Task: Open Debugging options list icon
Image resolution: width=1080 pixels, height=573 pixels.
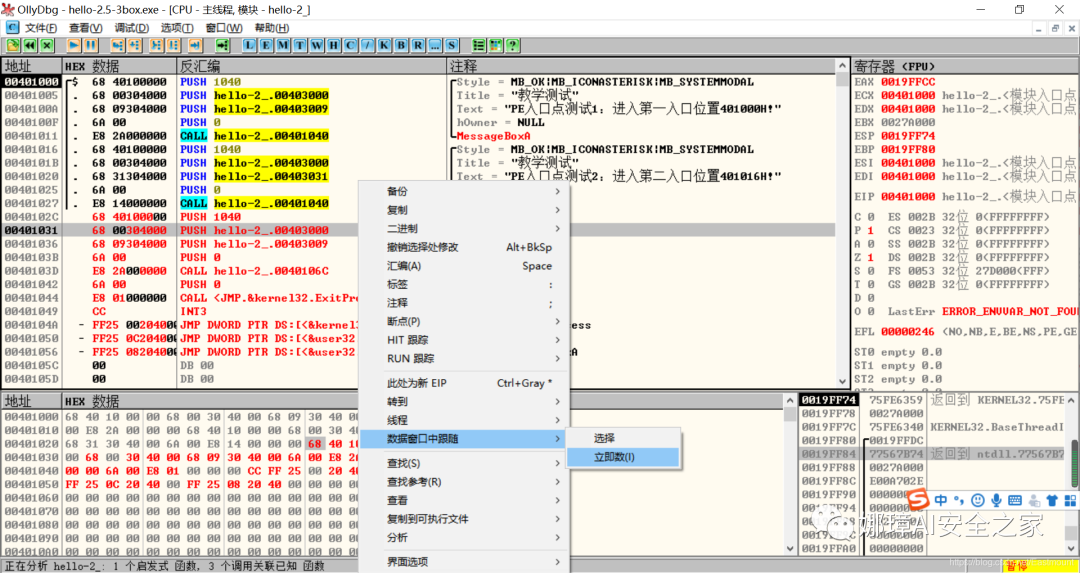Action: tap(479, 45)
